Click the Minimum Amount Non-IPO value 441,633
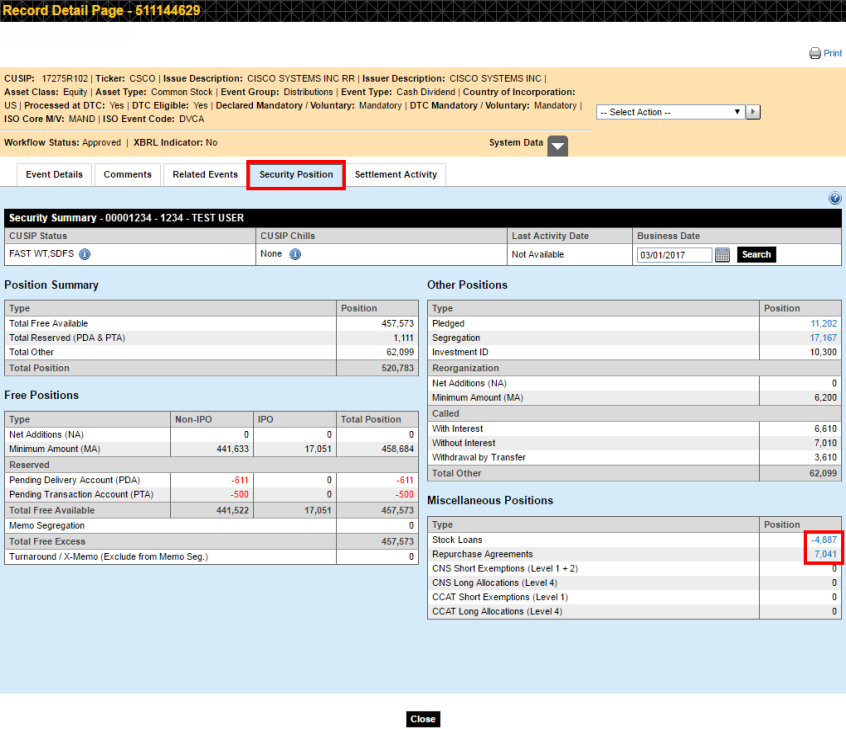Screen dimensions: 846x729 click(233, 449)
